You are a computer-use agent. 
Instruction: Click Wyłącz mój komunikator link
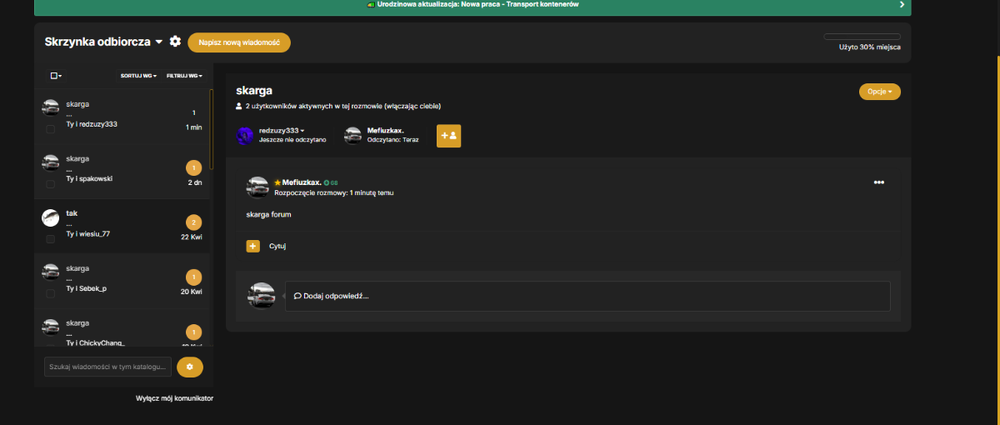[x=174, y=398]
